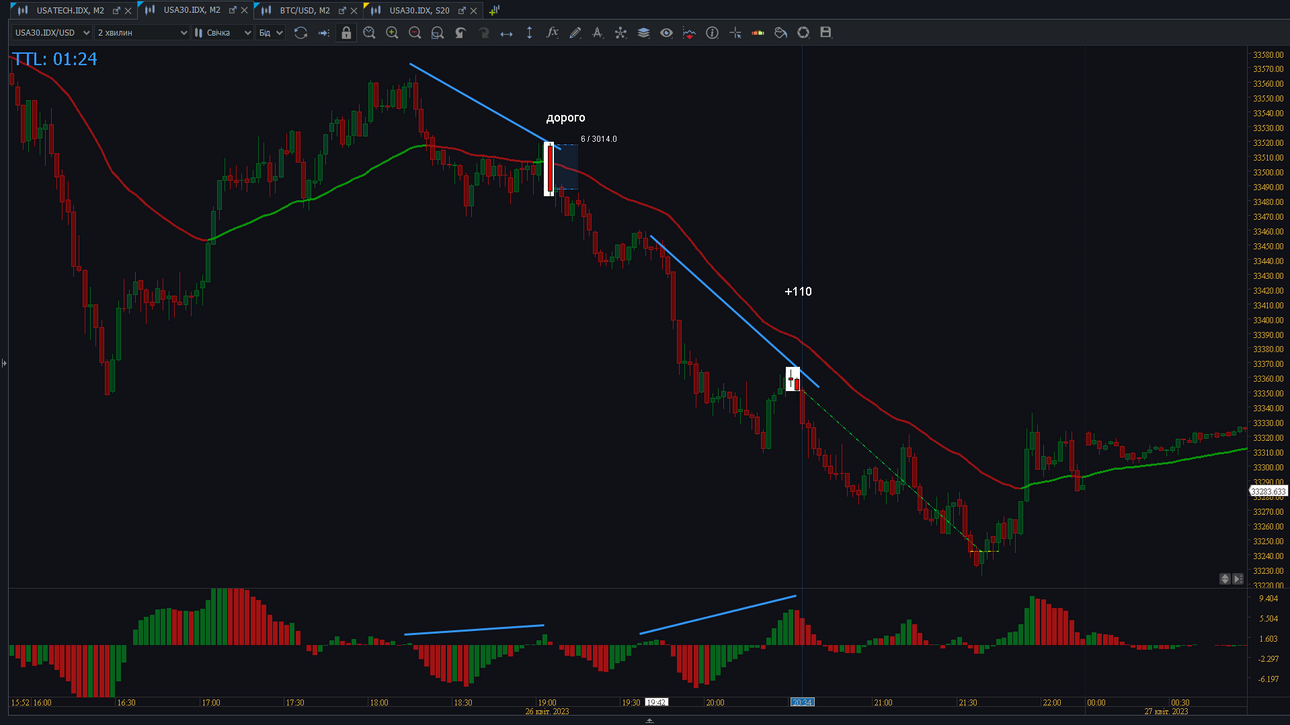Activate zoom-to-area magnifier tool
Screen dimensions: 1290x725
[438, 33]
